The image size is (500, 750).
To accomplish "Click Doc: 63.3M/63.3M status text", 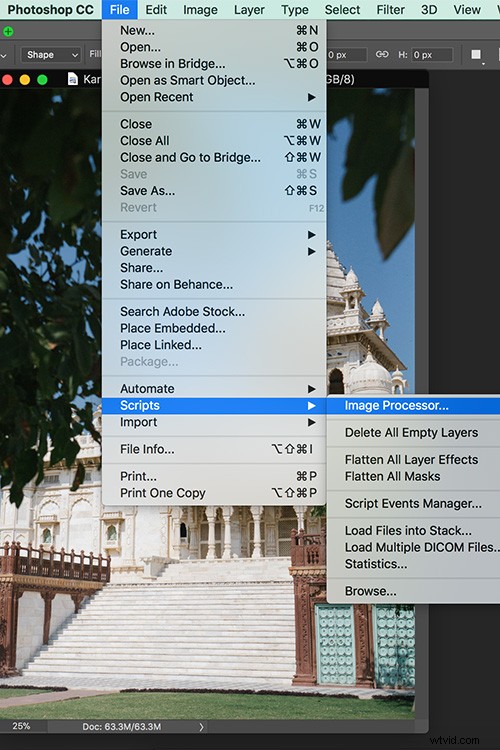I will click(122, 727).
